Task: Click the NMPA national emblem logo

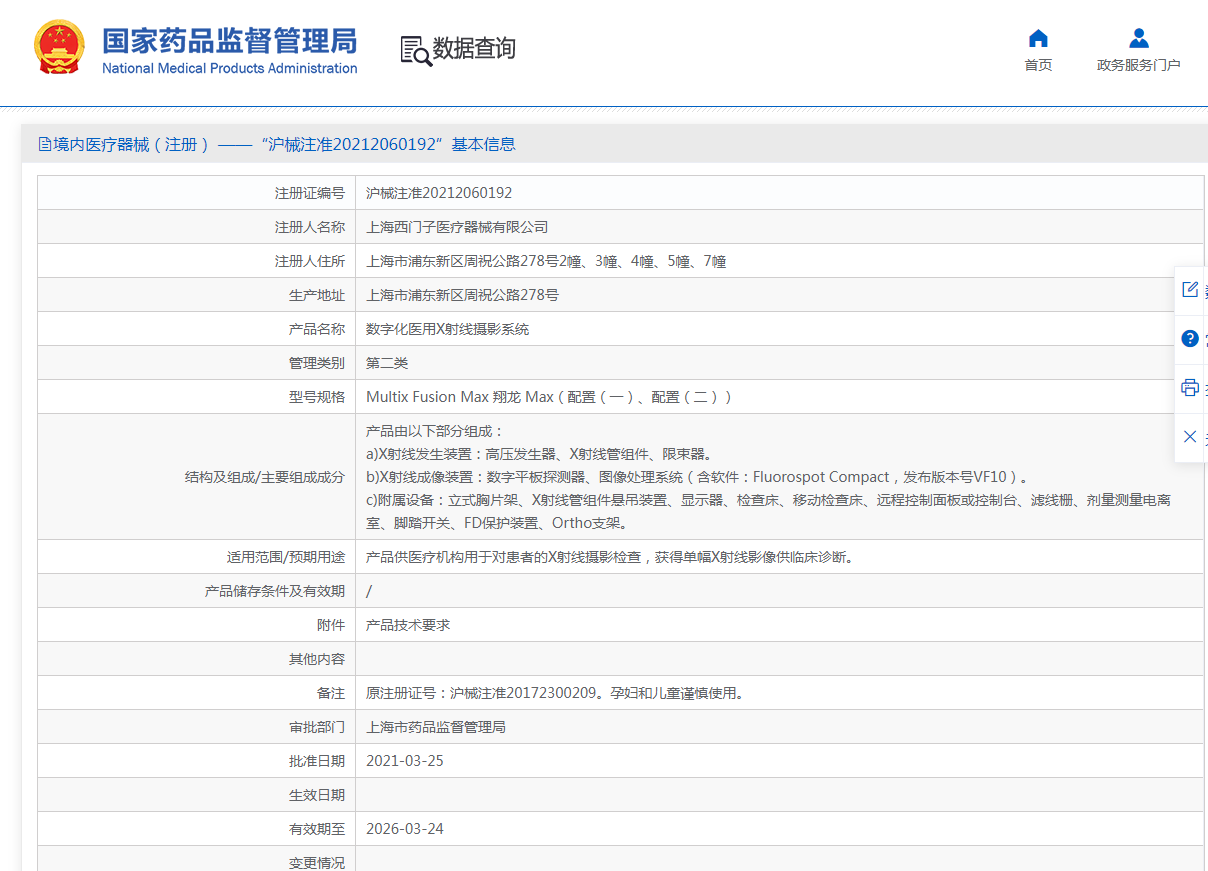Action: coord(60,47)
